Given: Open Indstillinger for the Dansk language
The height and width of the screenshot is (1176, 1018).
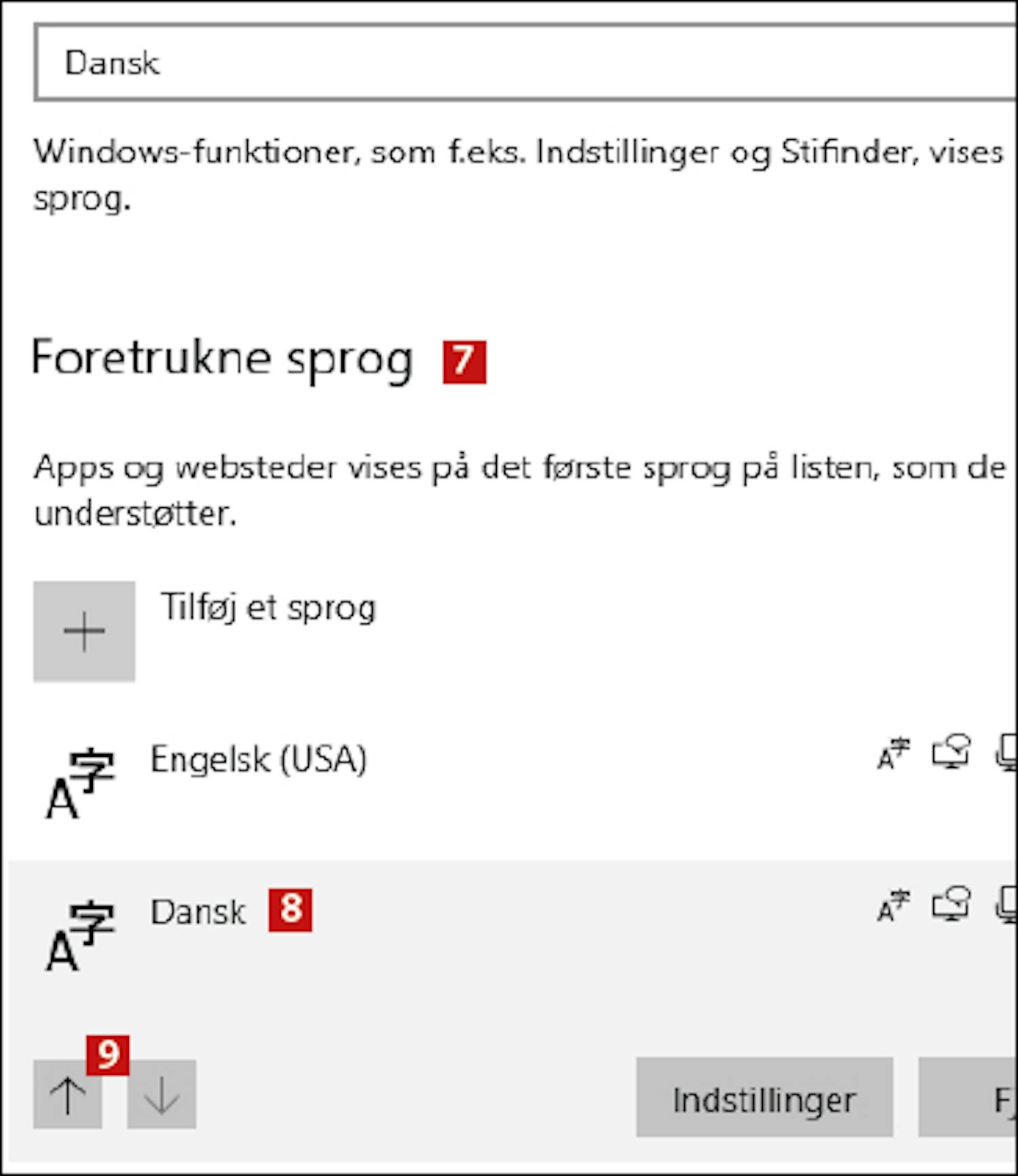Looking at the screenshot, I should [x=764, y=1097].
